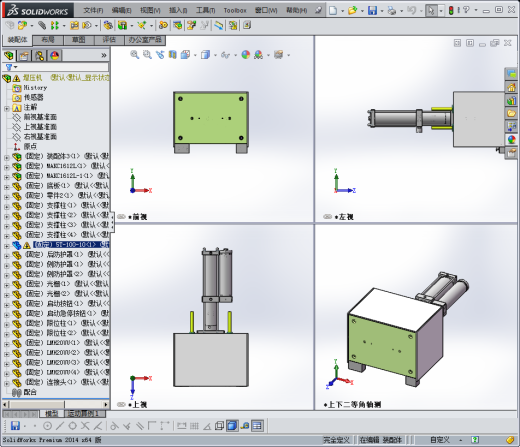Image resolution: width=520 pixels, height=447 pixels.
Task: Click the Zoom to Fit magnifier icon
Action: [x=134, y=55]
